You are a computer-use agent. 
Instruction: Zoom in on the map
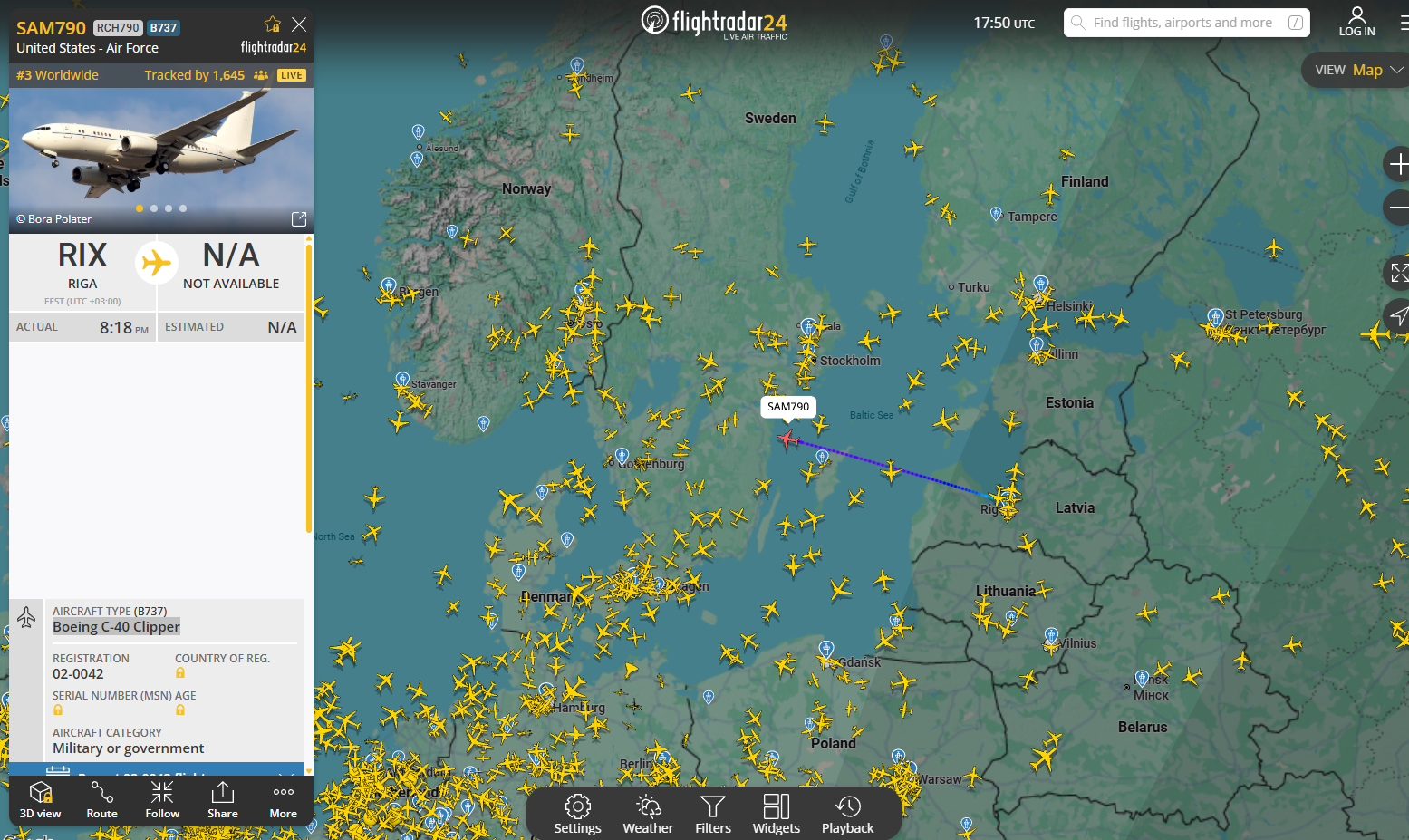click(x=1398, y=164)
